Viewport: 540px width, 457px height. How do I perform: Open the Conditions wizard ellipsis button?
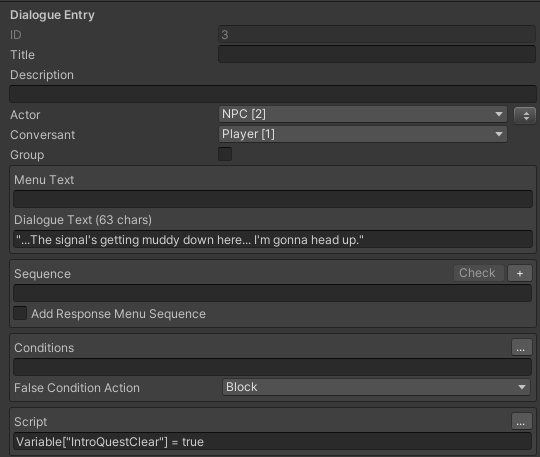click(521, 347)
